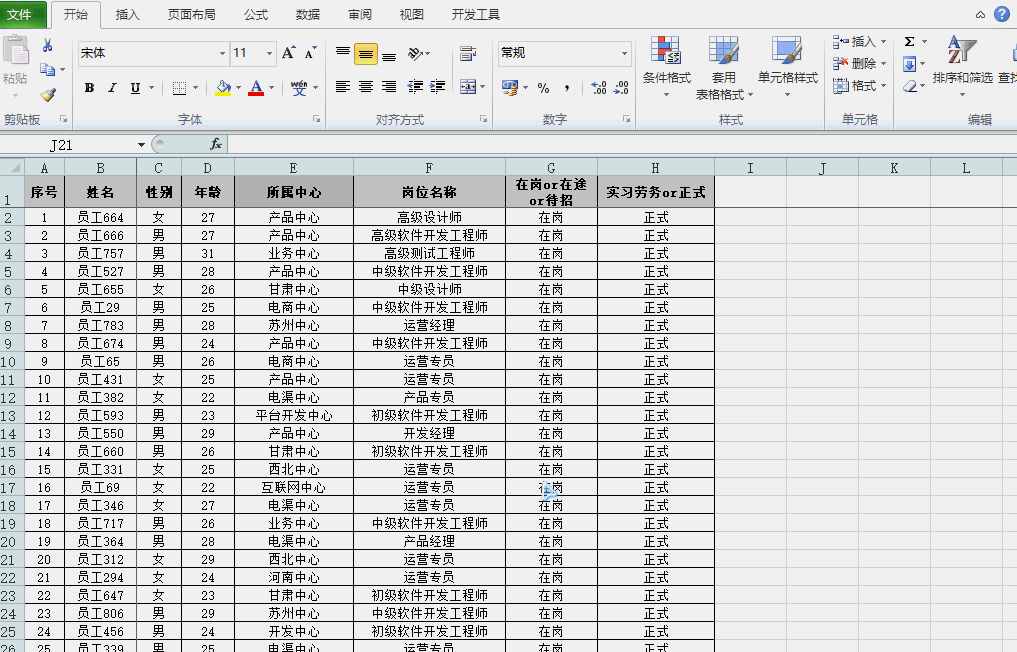Viewport: 1017px width, 652px height.
Task: Decrease indent icon
Action: 415,86
